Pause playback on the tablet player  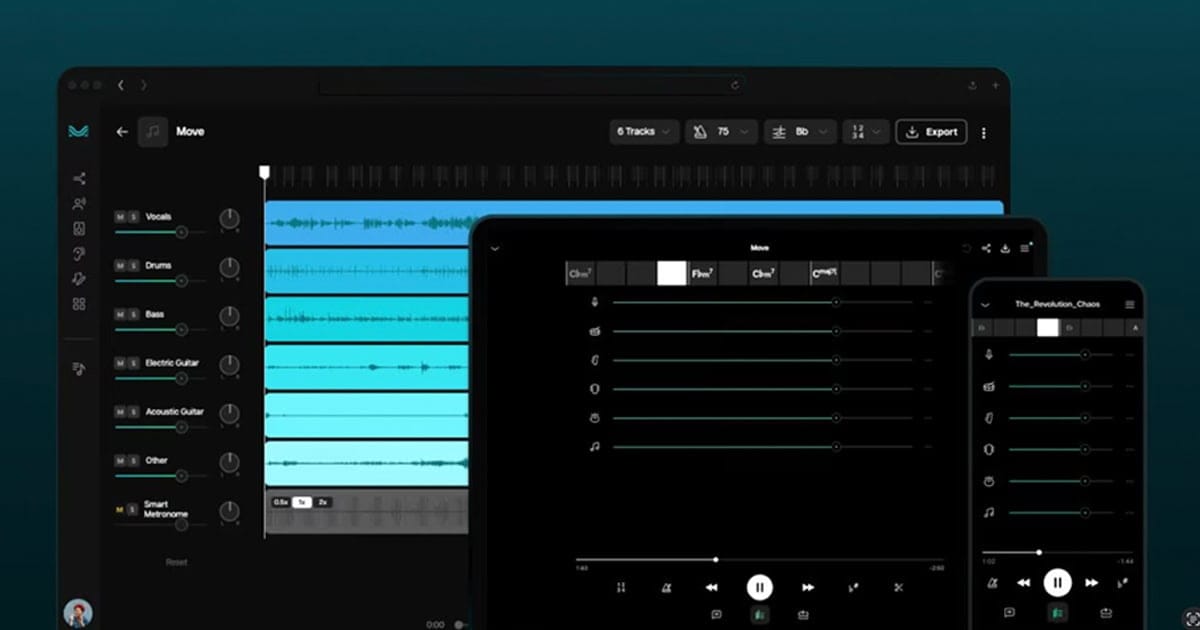point(759,588)
